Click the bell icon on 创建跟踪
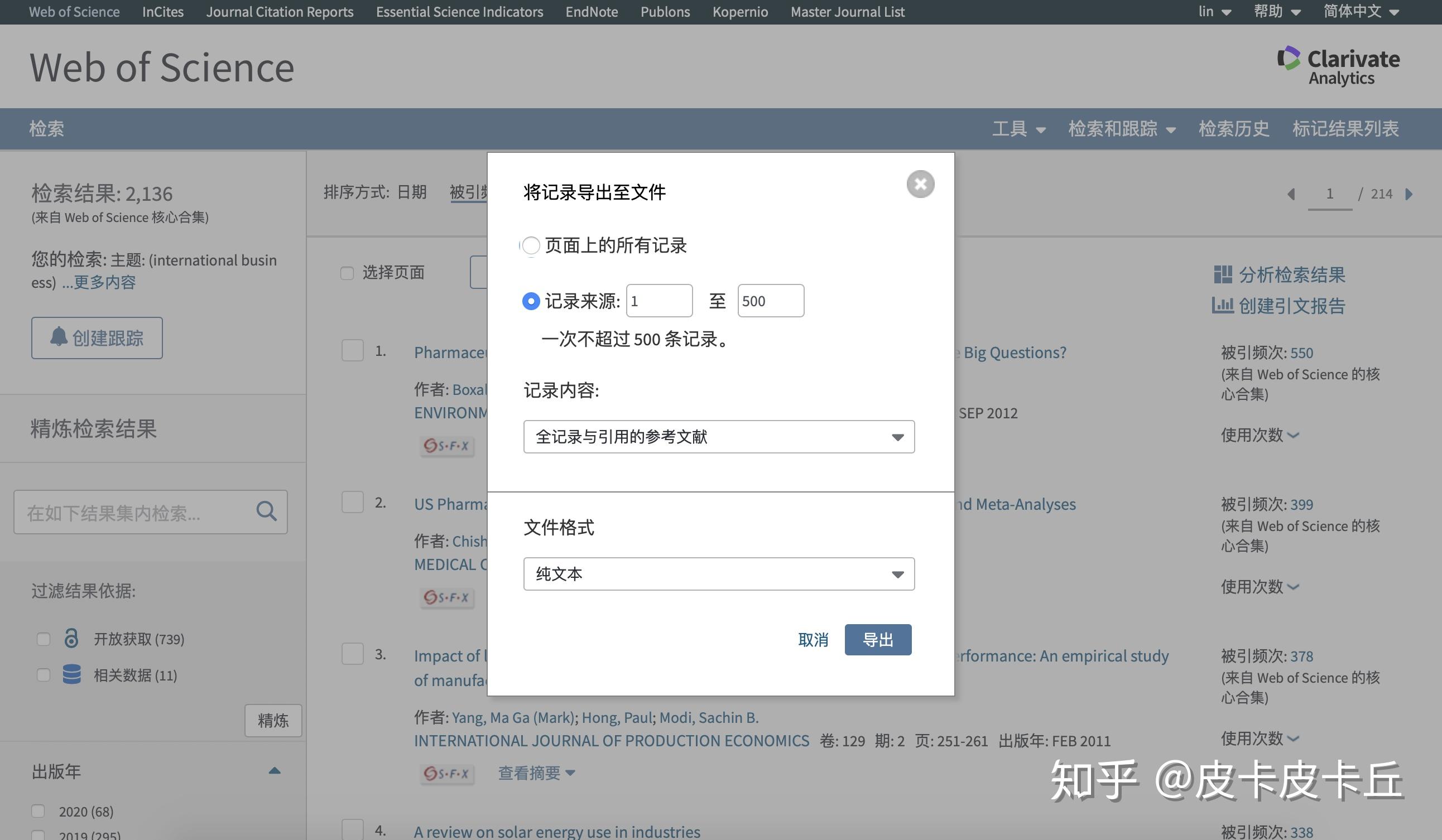Image resolution: width=1442 pixels, height=840 pixels. pos(59,337)
